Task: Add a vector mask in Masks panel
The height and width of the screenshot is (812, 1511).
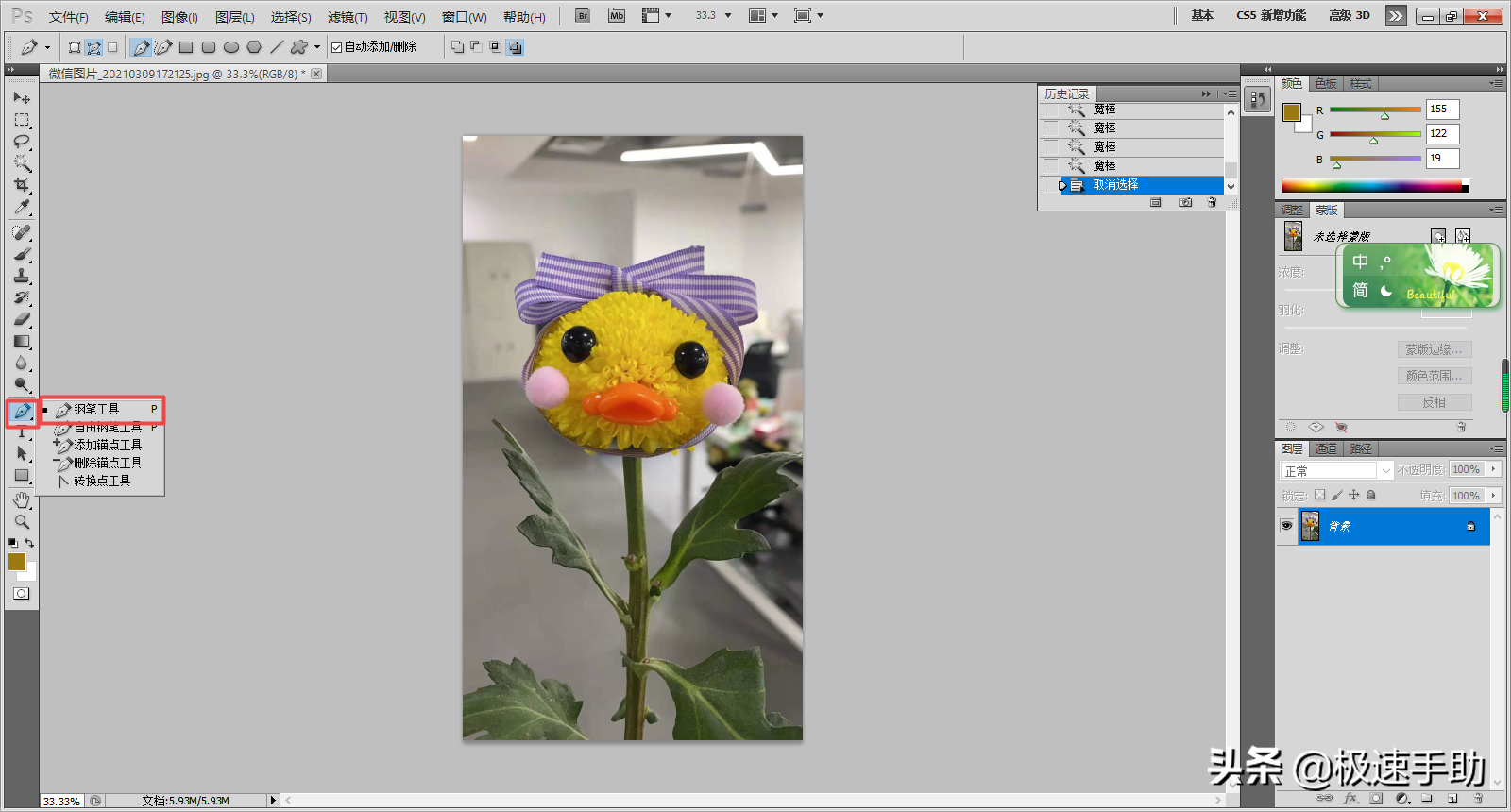Action: (x=1462, y=236)
